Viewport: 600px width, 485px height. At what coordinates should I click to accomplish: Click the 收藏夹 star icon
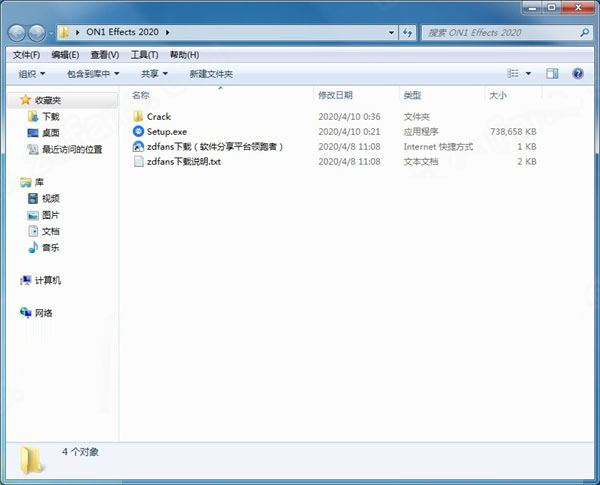pyautogui.click(x=25, y=100)
